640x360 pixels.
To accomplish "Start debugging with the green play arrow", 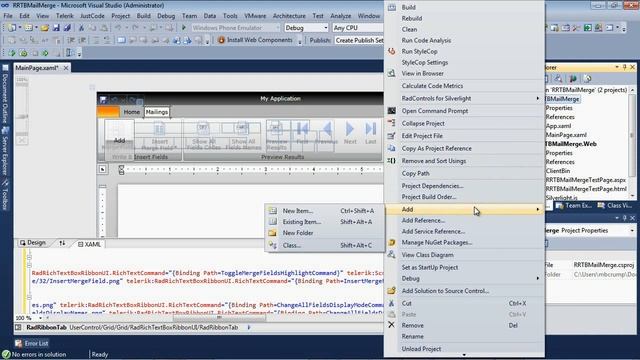I will (184, 28).
